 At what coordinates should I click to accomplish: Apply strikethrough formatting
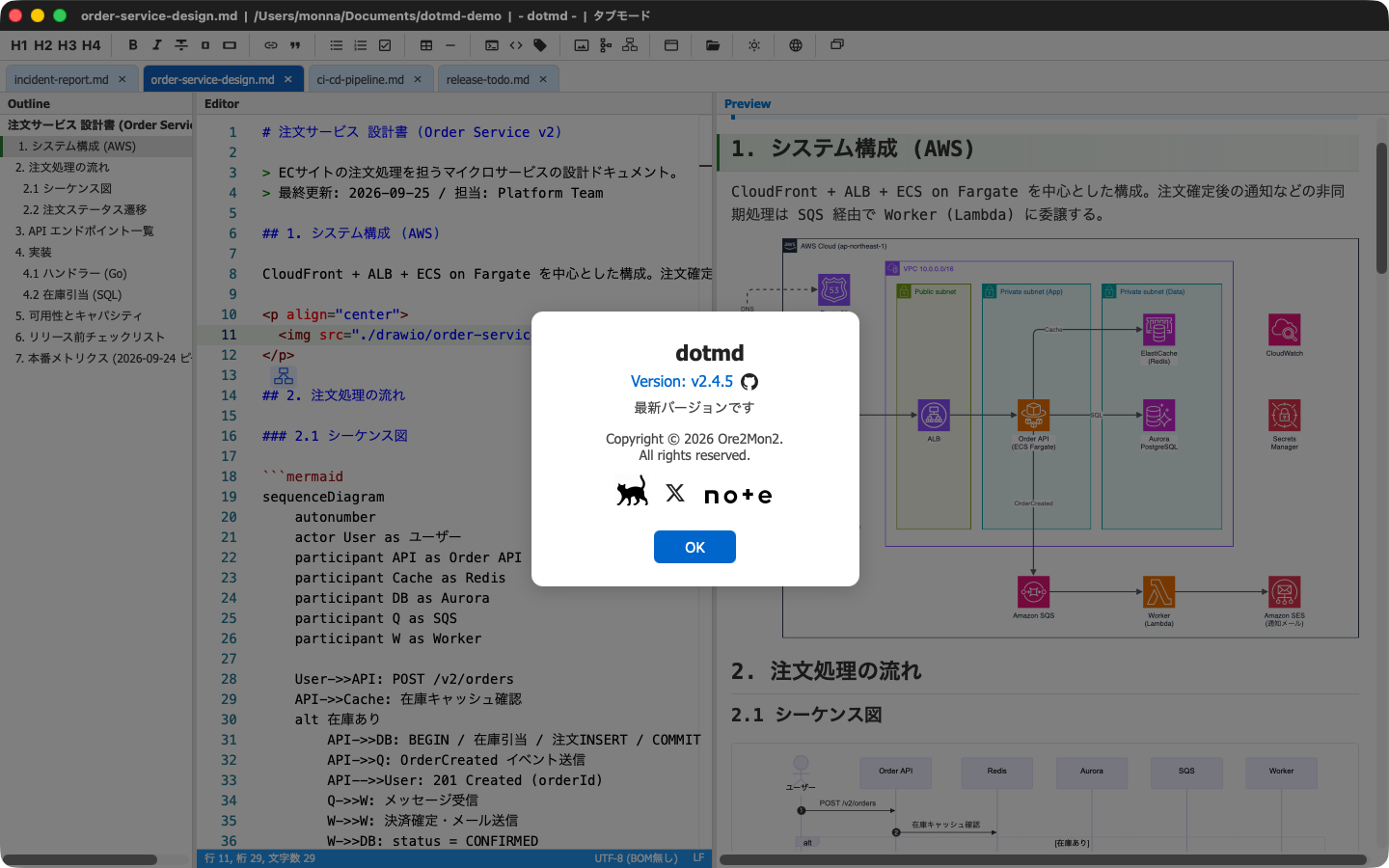tap(181, 45)
